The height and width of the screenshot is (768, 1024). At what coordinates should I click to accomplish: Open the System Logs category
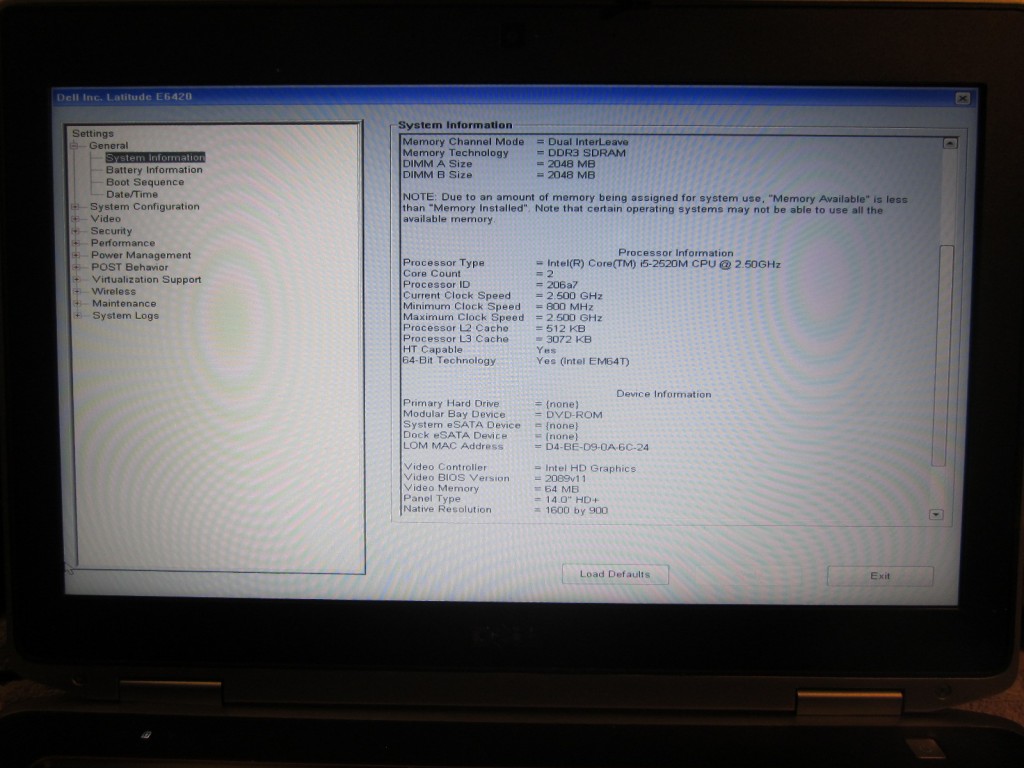(126, 316)
